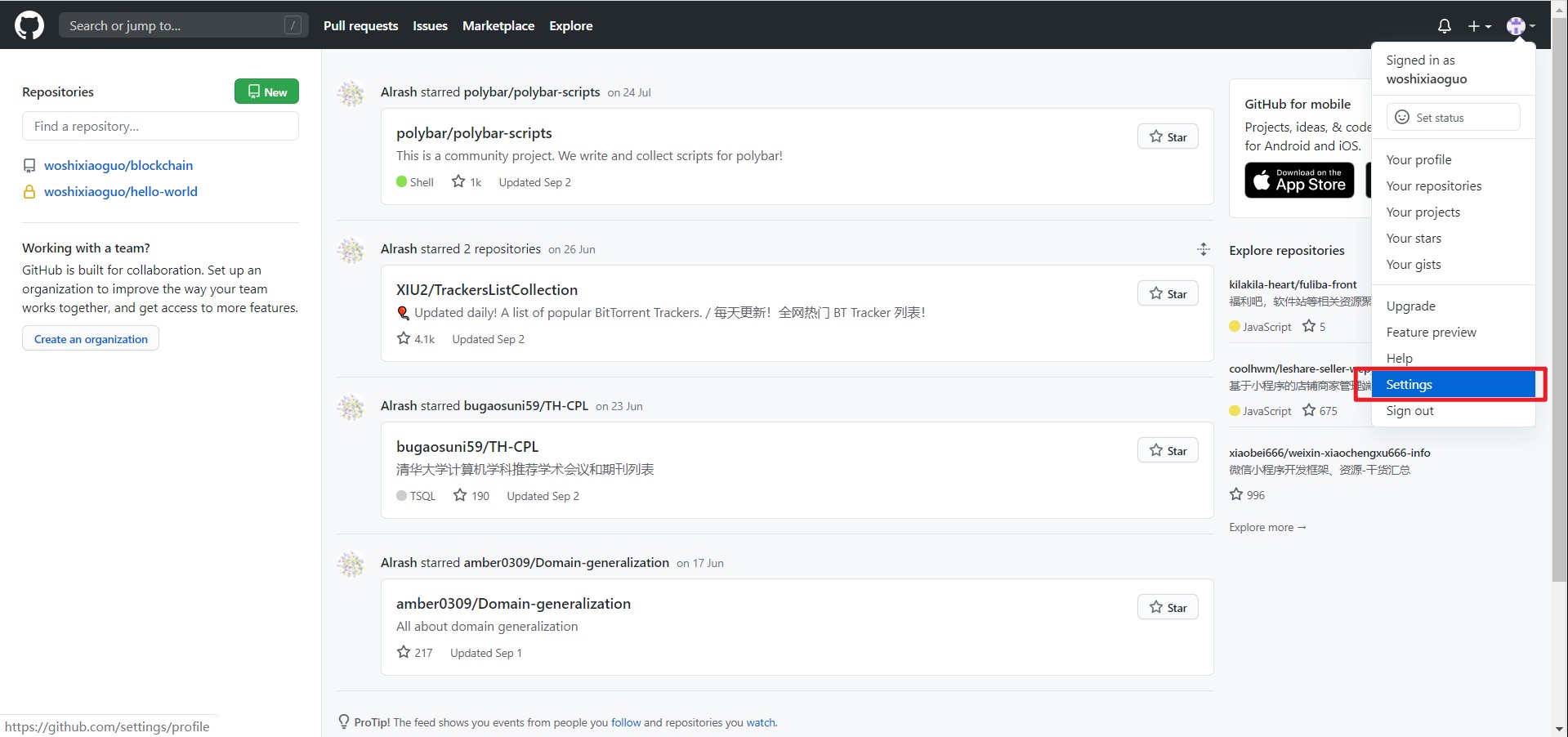The width and height of the screenshot is (1568, 737).
Task: Click Set status in the user menu
Action: (1453, 117)
